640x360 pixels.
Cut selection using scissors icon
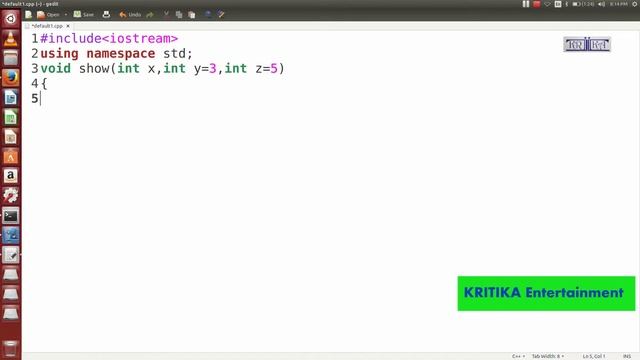tap(166, 15)
